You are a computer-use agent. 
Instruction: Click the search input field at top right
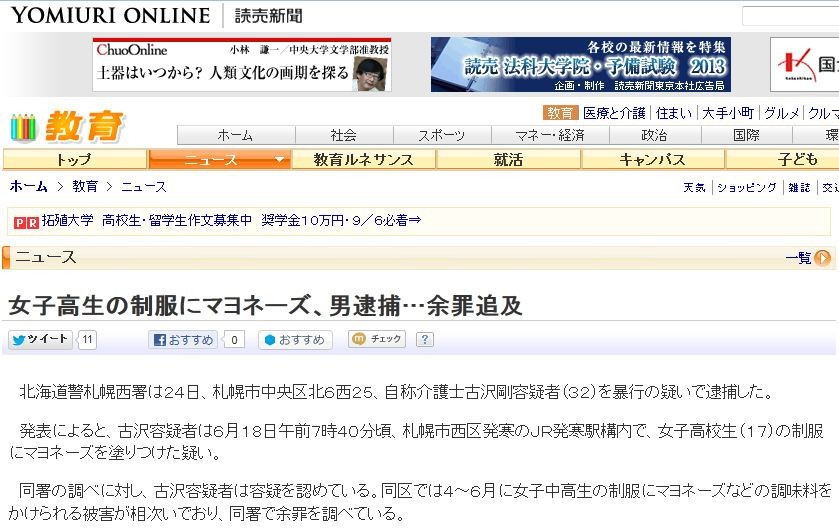click(790, 16)
